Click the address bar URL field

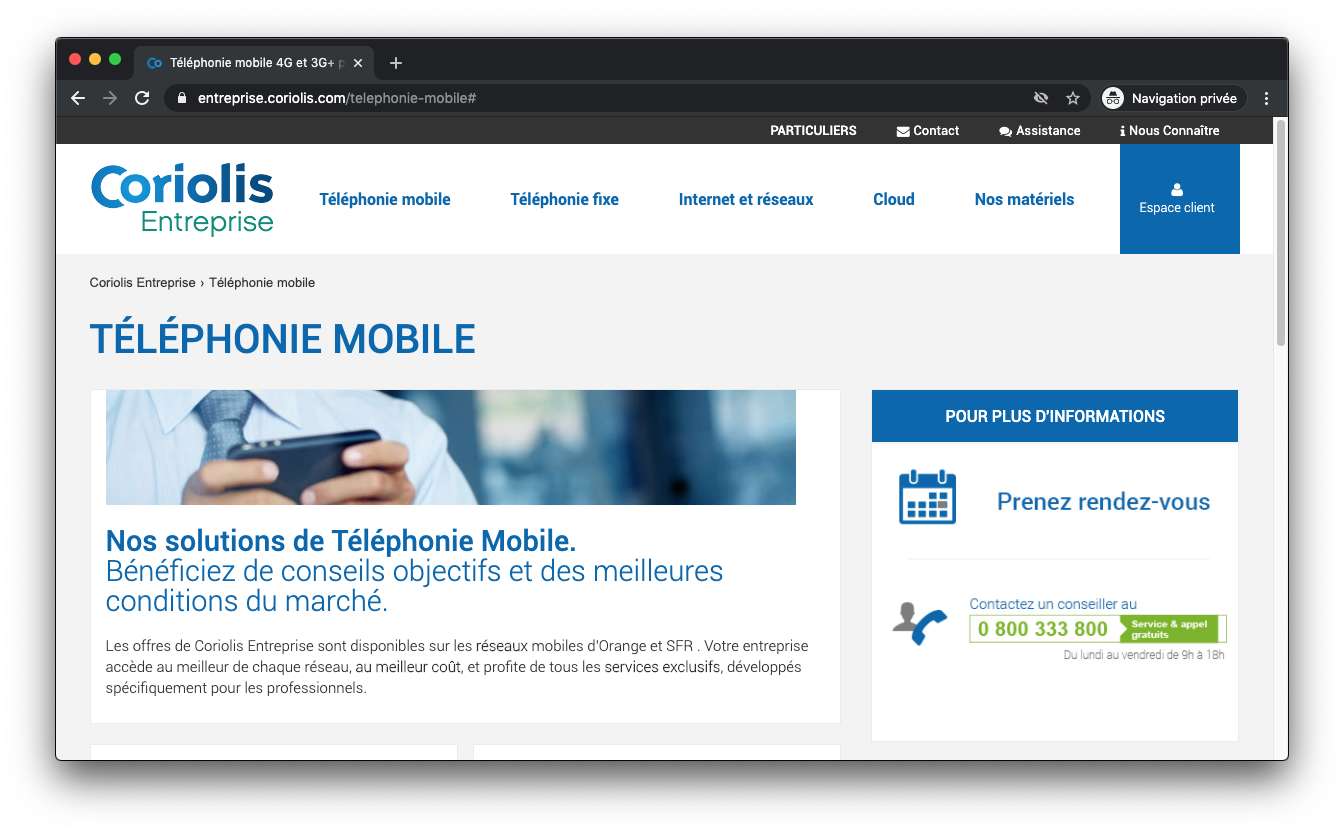coord(600,98)
